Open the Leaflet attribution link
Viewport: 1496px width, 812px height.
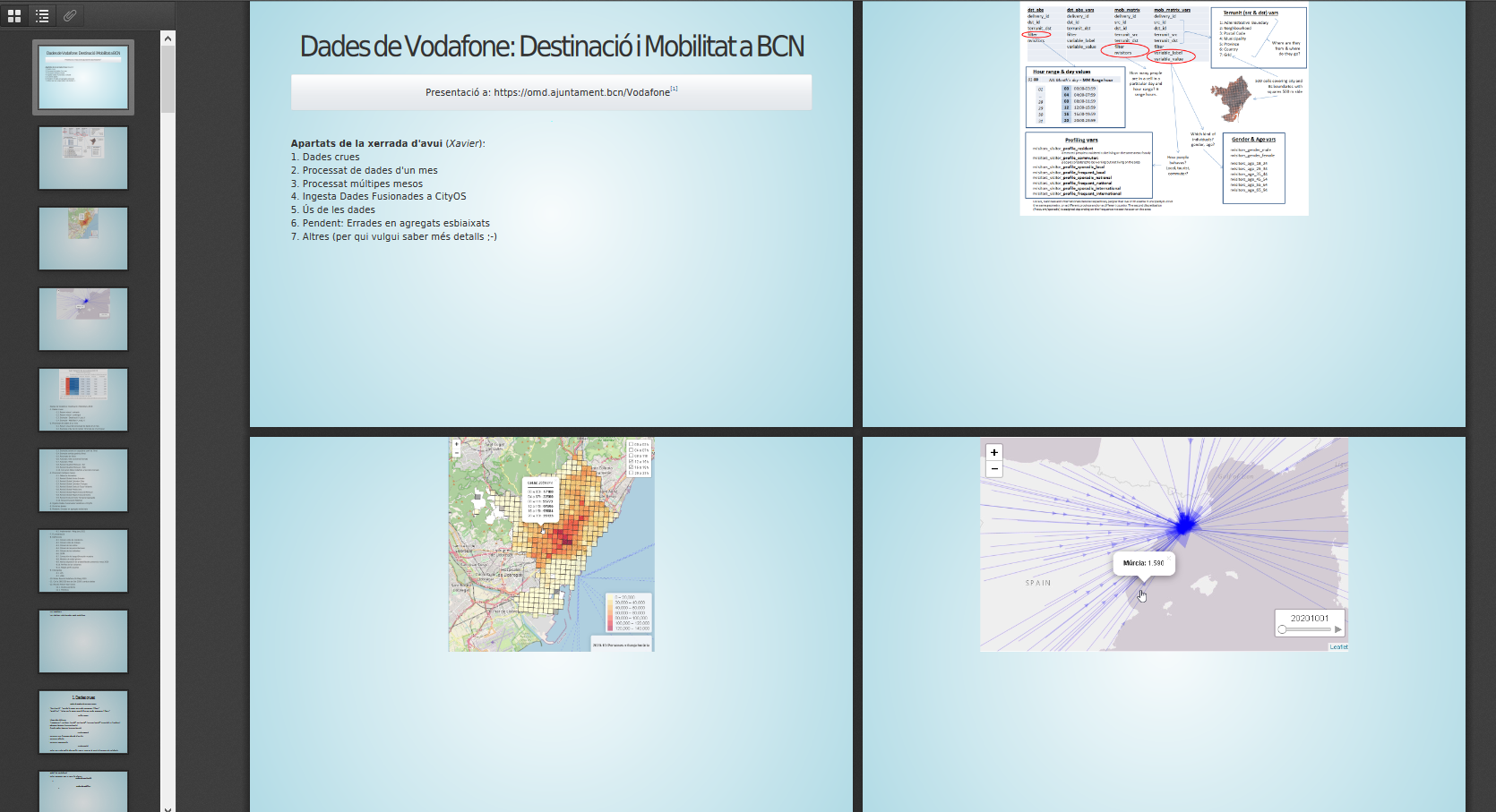(x=1338, y=647)
